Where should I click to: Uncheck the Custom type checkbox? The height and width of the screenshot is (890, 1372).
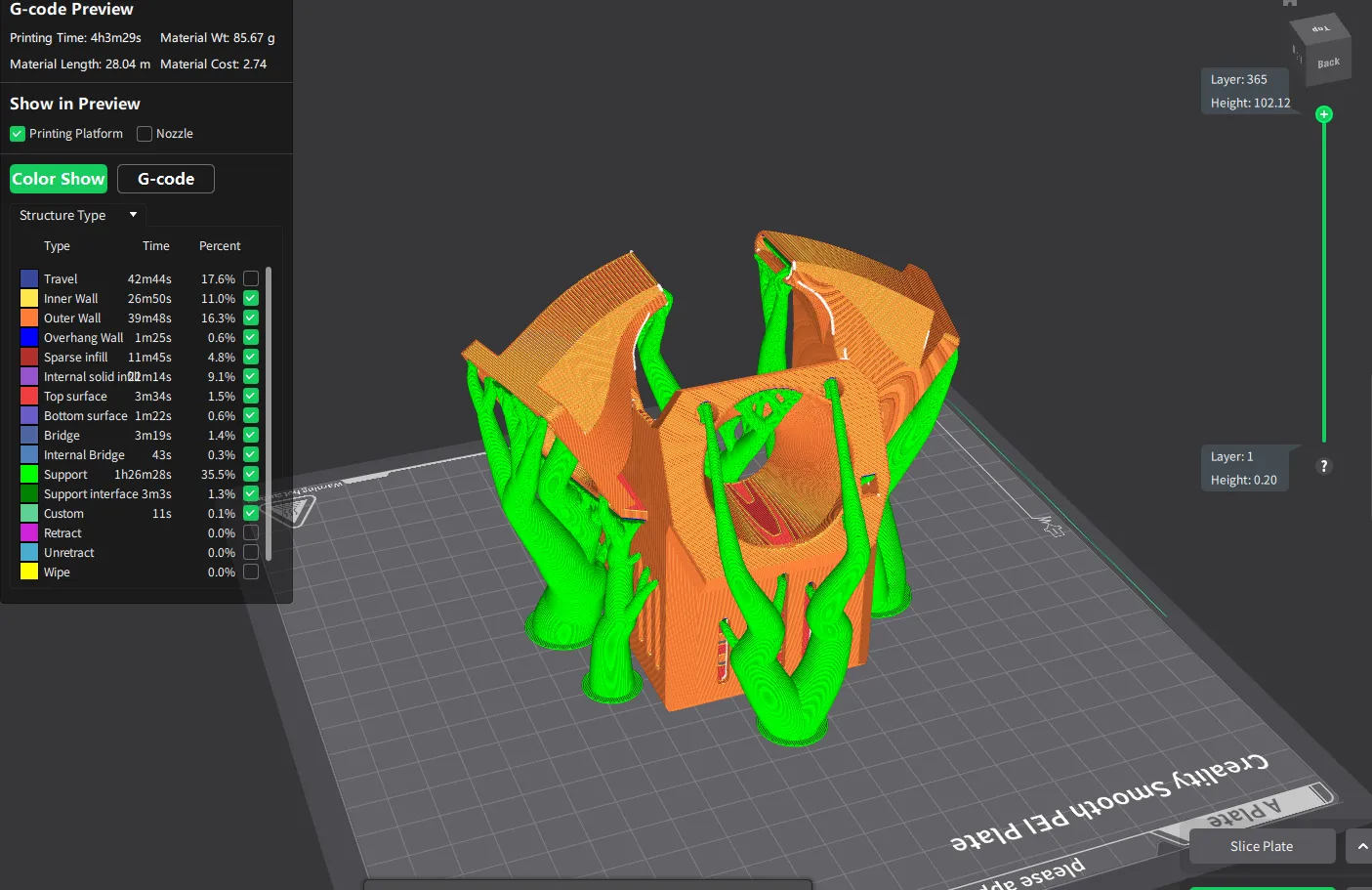tap(251, 513)
